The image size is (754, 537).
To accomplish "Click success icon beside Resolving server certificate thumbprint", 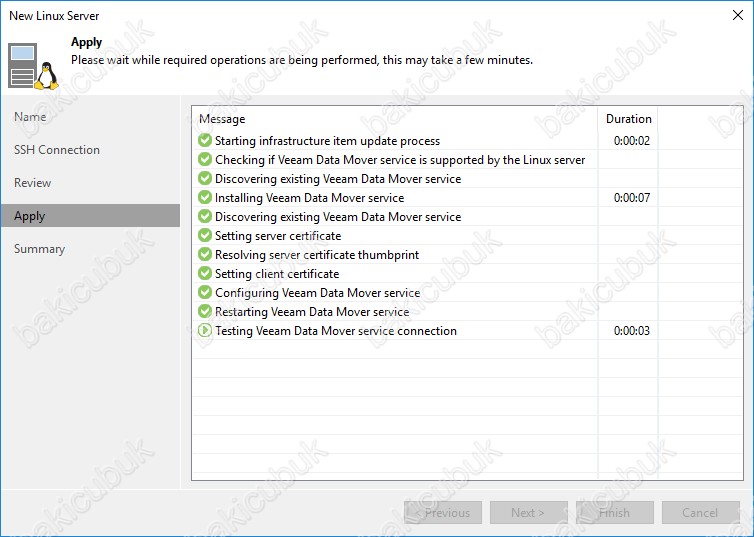I will click(205, 254).
